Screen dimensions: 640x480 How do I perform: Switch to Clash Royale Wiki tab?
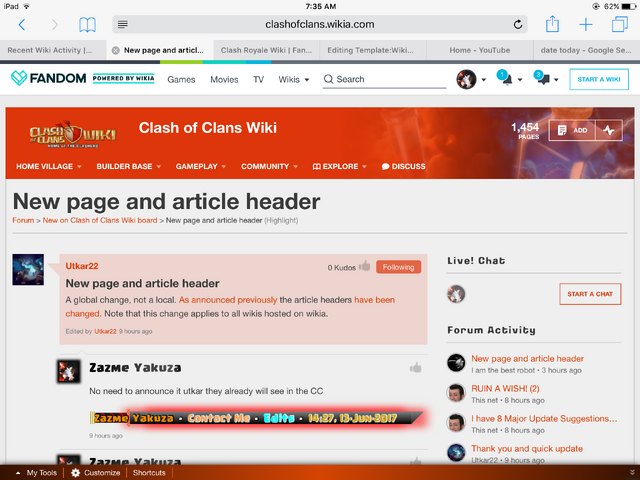point(266,50)
